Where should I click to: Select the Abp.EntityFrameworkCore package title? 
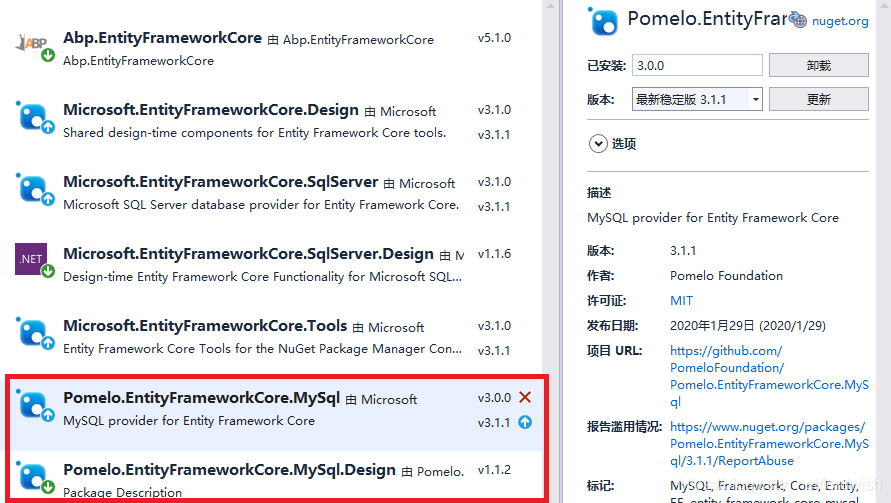[163, 38]
